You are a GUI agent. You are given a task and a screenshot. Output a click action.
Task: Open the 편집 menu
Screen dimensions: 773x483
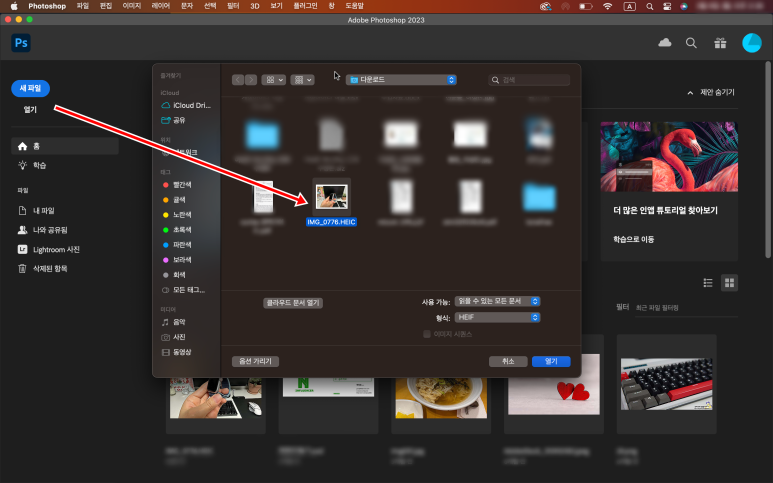(x=106, y=6)
